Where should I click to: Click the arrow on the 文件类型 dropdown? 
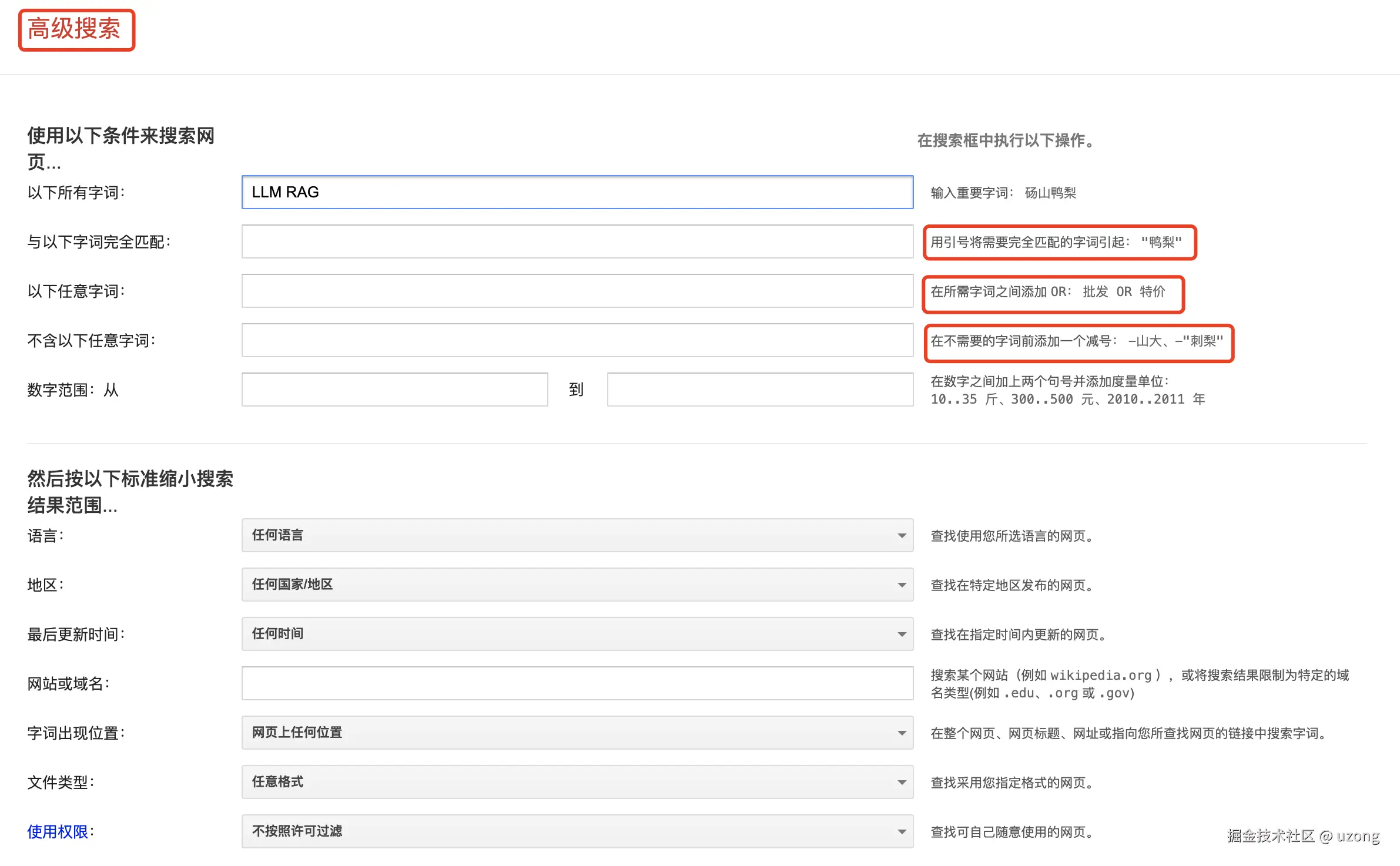(x=901, y=783)
